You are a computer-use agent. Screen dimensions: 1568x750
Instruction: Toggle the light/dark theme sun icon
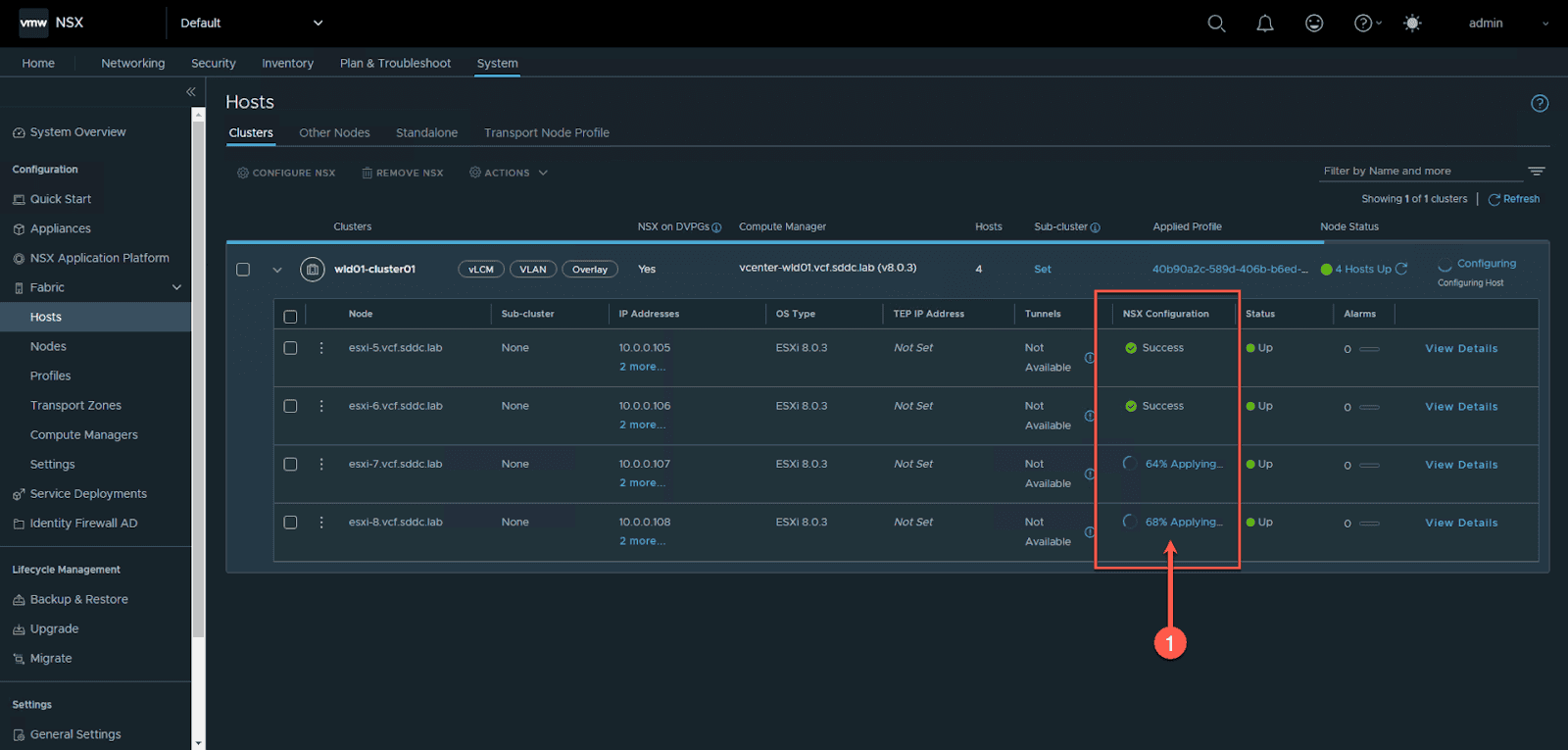1412,24
